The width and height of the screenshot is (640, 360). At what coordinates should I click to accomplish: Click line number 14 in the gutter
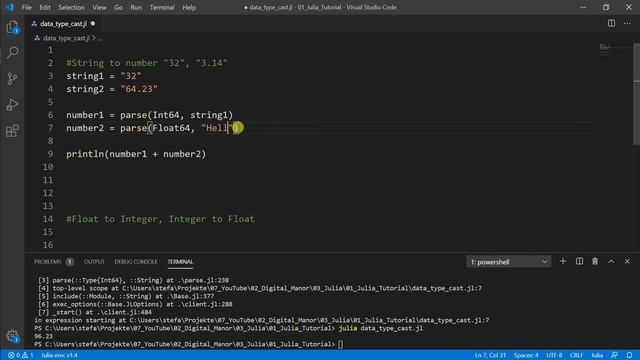48,219
